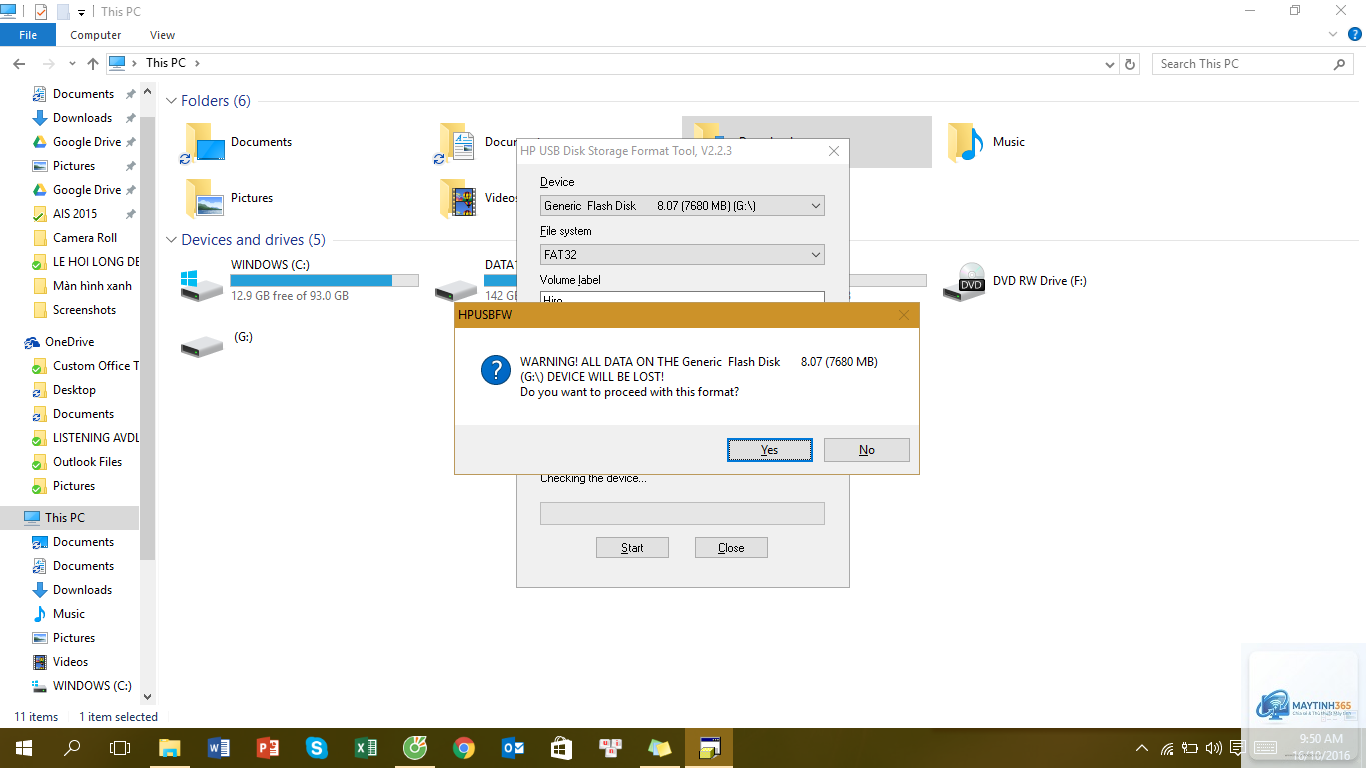This screenshot has width=1366, height=768.
Task: Open Action Center notifications
Action: pyautogui.click(x=1238, y=748)
